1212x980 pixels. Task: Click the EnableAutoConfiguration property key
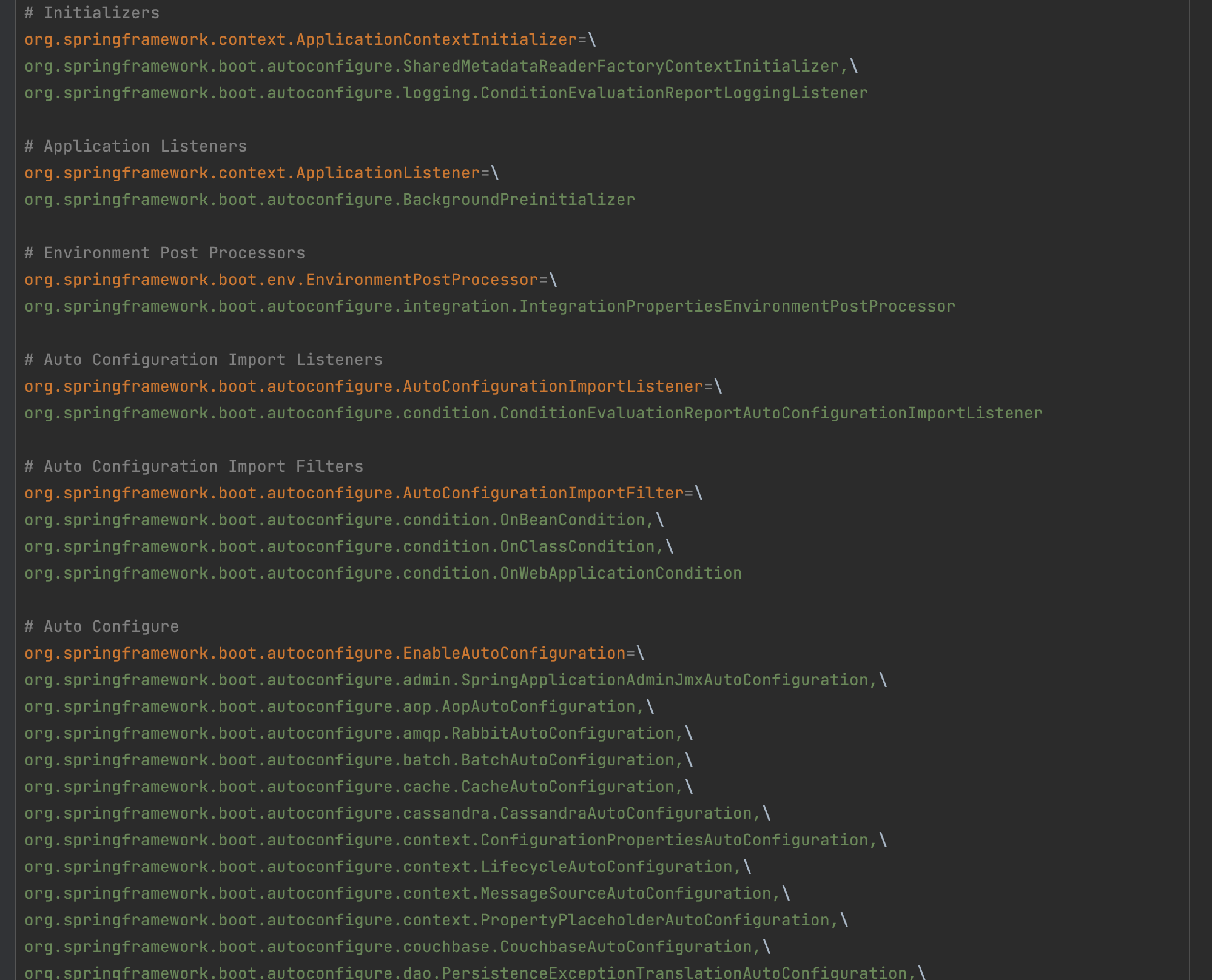tap(514, 654)
